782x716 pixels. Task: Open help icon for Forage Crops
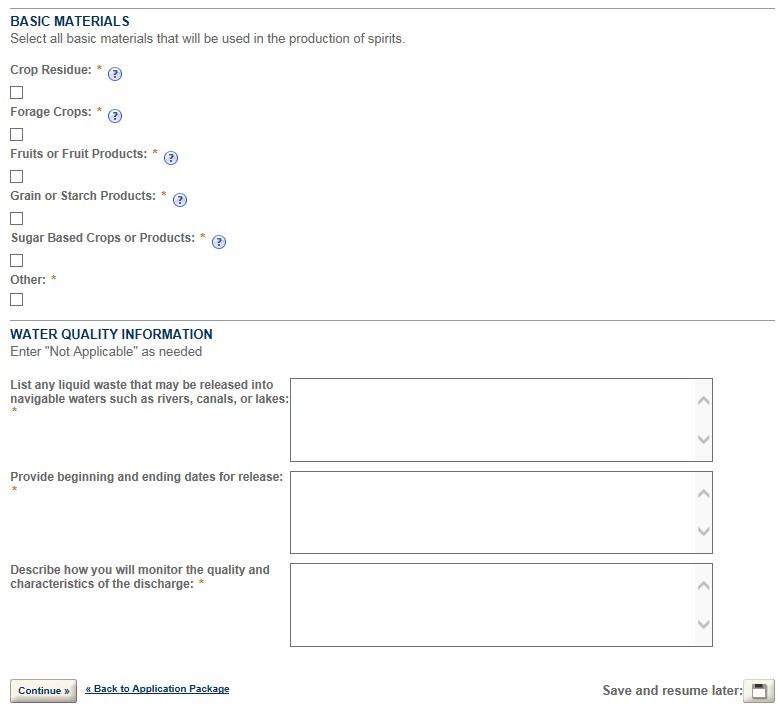[x=115, y=116]
